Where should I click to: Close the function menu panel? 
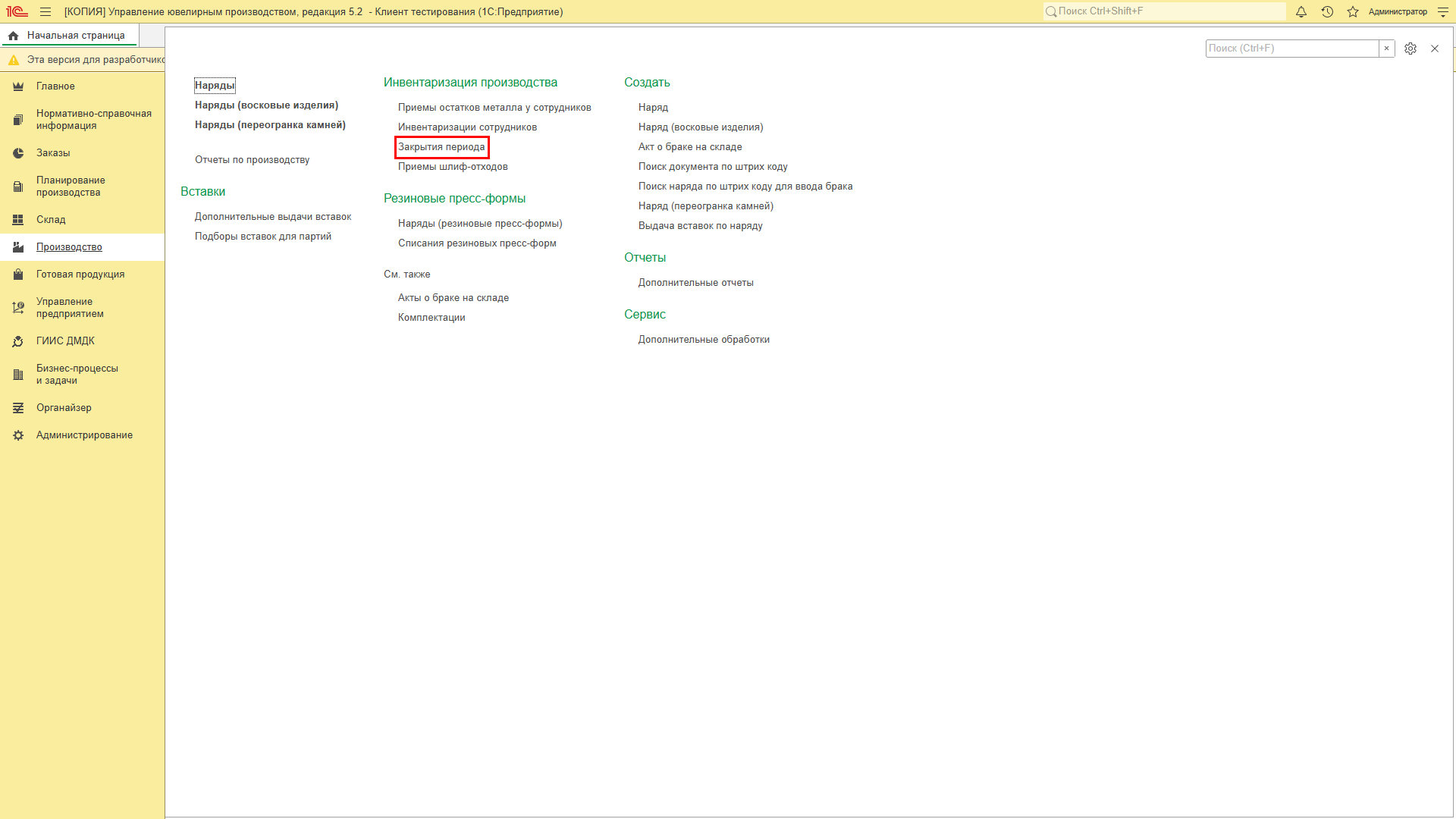[1435, 49]
